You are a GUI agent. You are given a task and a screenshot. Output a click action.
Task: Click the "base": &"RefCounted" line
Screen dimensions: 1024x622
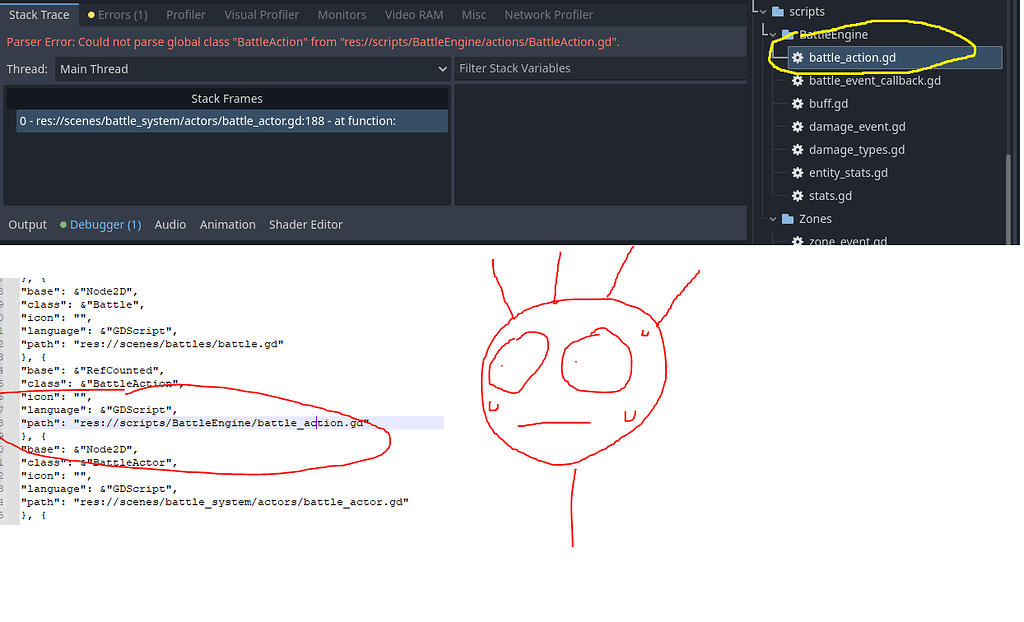pyautogui.click(x=92, y=370)
